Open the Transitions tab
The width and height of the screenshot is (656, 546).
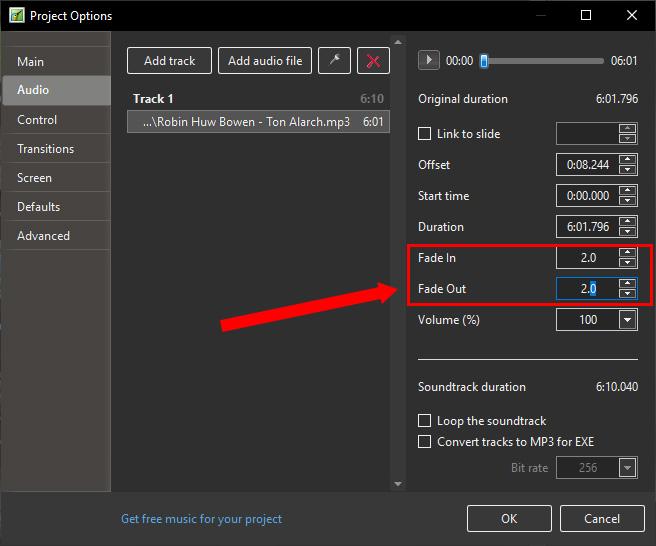[57, 149]
